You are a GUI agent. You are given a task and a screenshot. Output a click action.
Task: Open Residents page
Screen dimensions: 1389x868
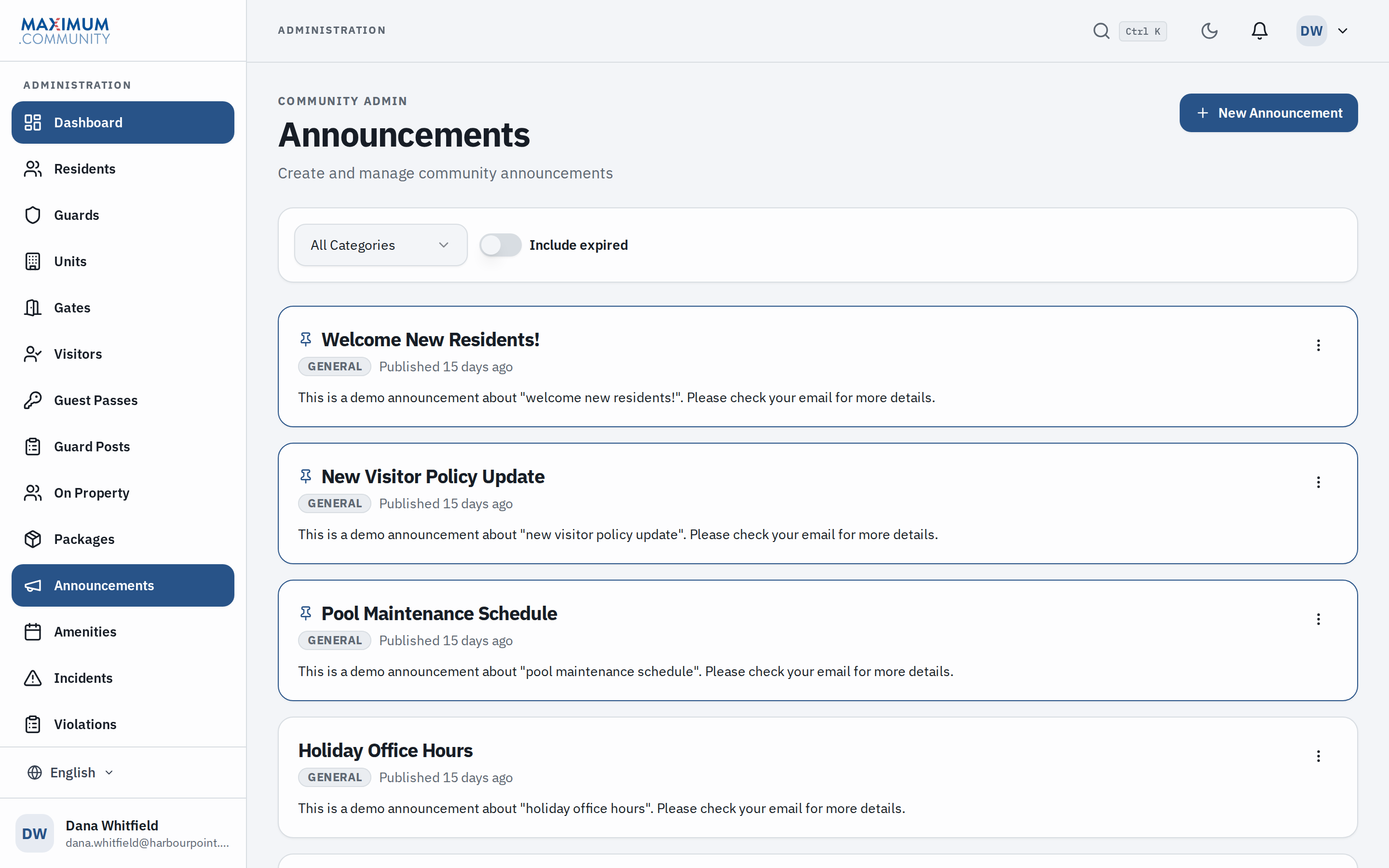coord(123,169)
